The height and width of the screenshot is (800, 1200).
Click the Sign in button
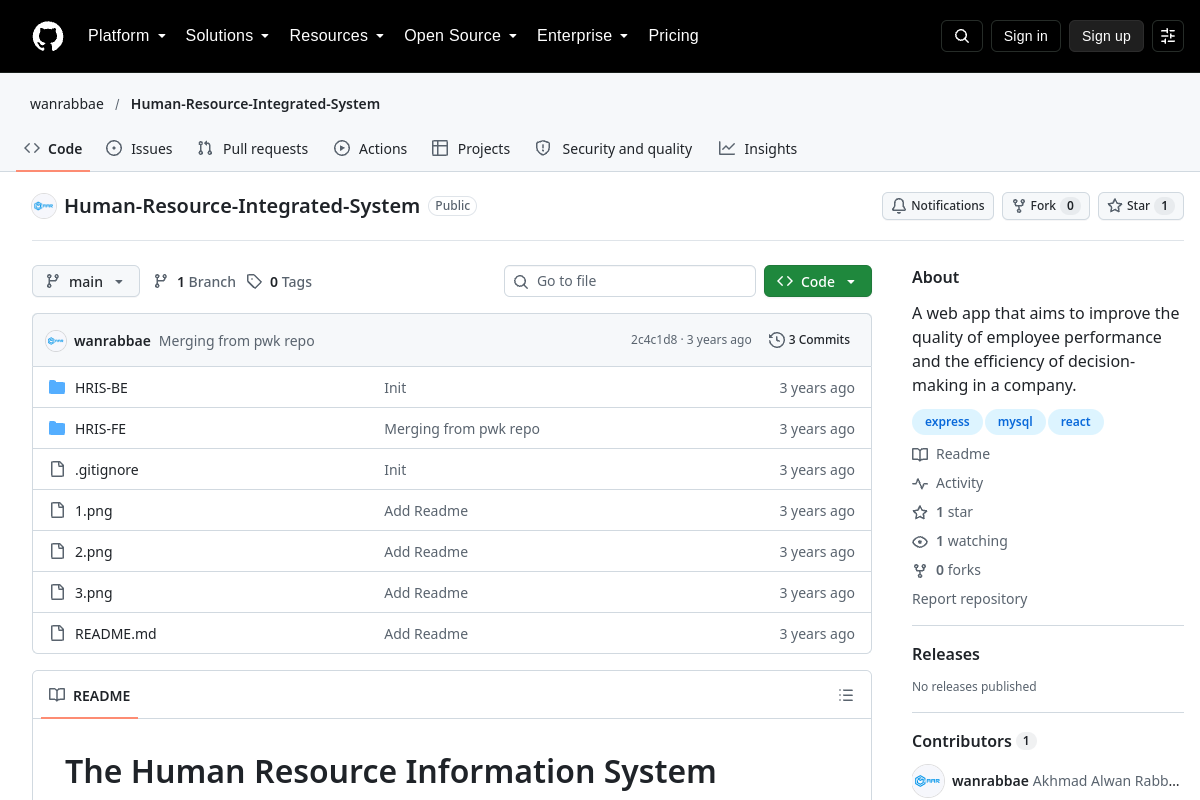tap(1026, 36)
